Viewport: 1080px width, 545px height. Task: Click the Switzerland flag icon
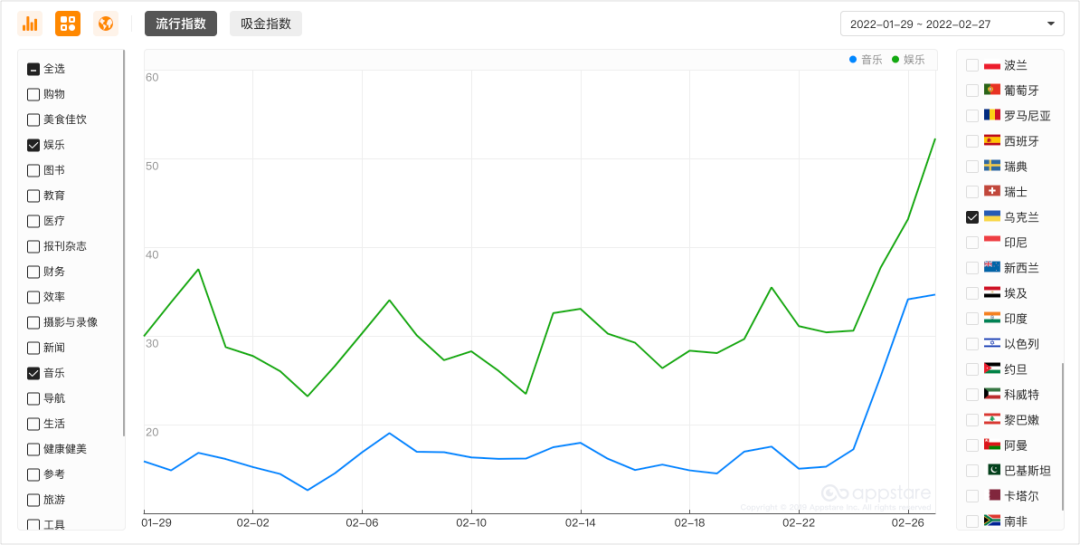coord(992,191)
